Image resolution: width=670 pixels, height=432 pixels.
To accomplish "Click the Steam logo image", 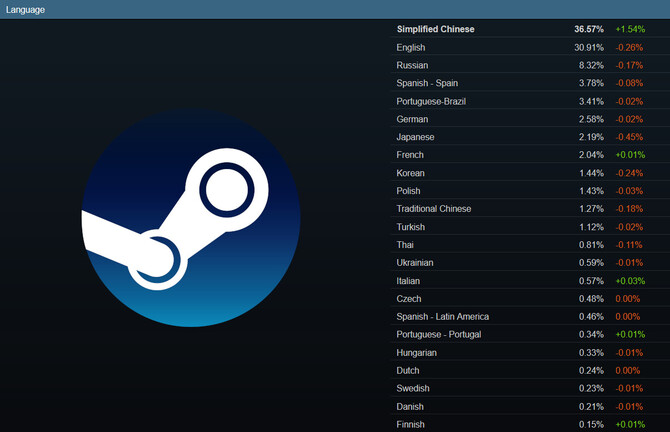I will click(x=191, y=218).
